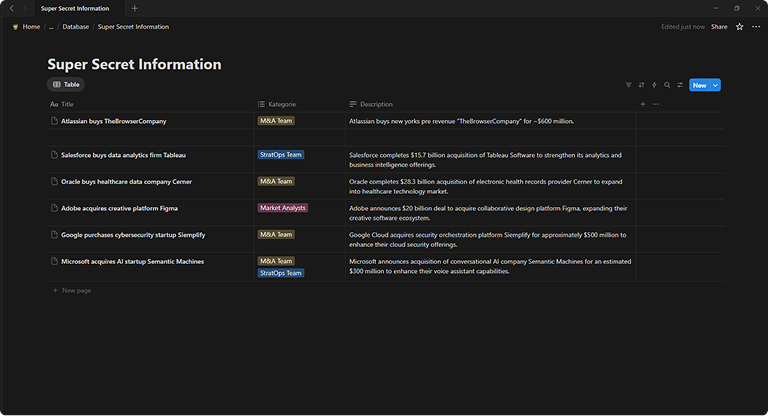Click M&A Team tag in Google row
Image resolution: width=768 pixels, height=416 pixels.
(x=276, y=234)
